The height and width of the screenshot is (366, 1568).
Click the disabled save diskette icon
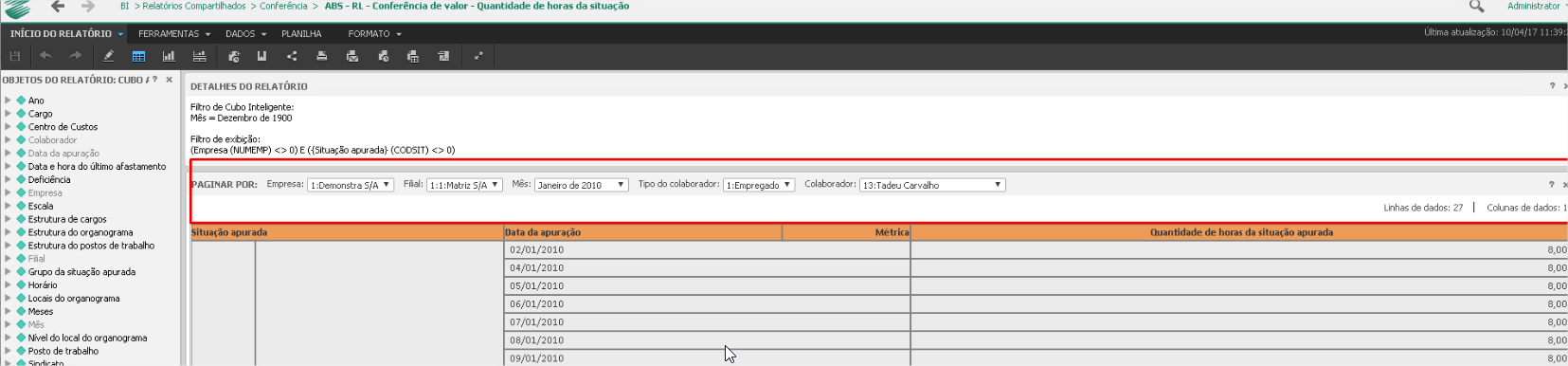pos(15,56)
